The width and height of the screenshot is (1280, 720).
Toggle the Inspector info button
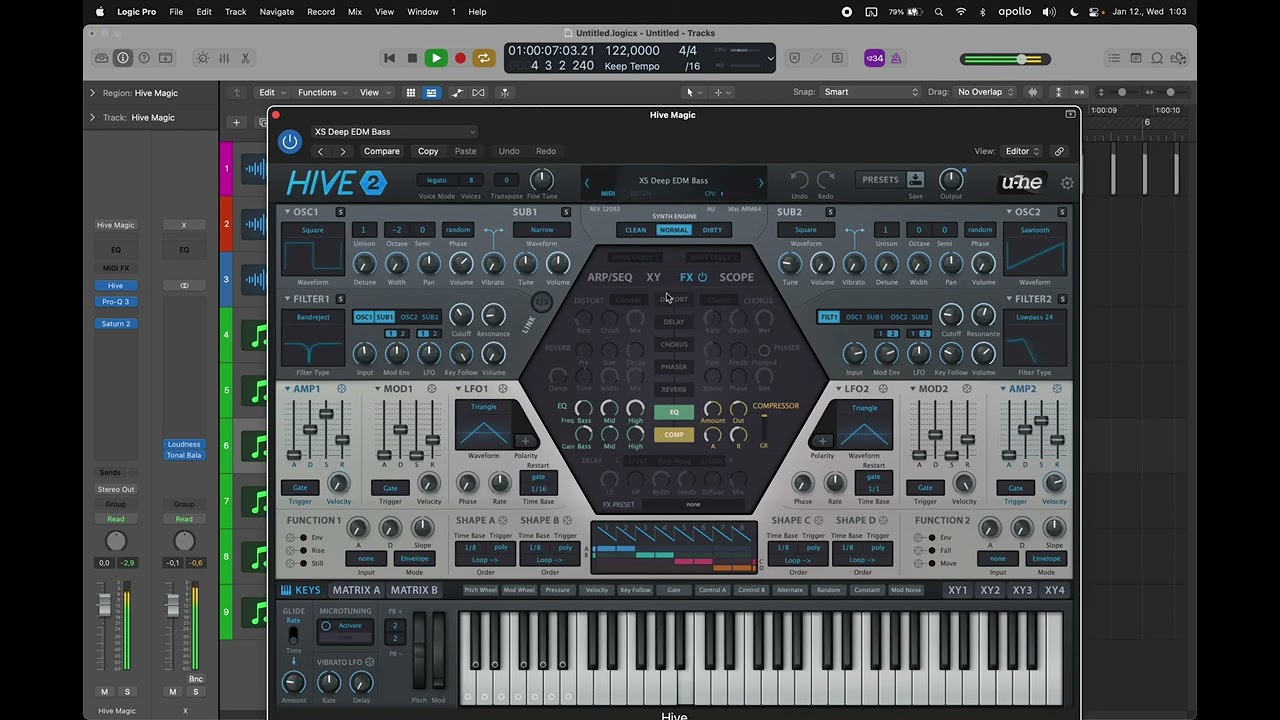123,58
